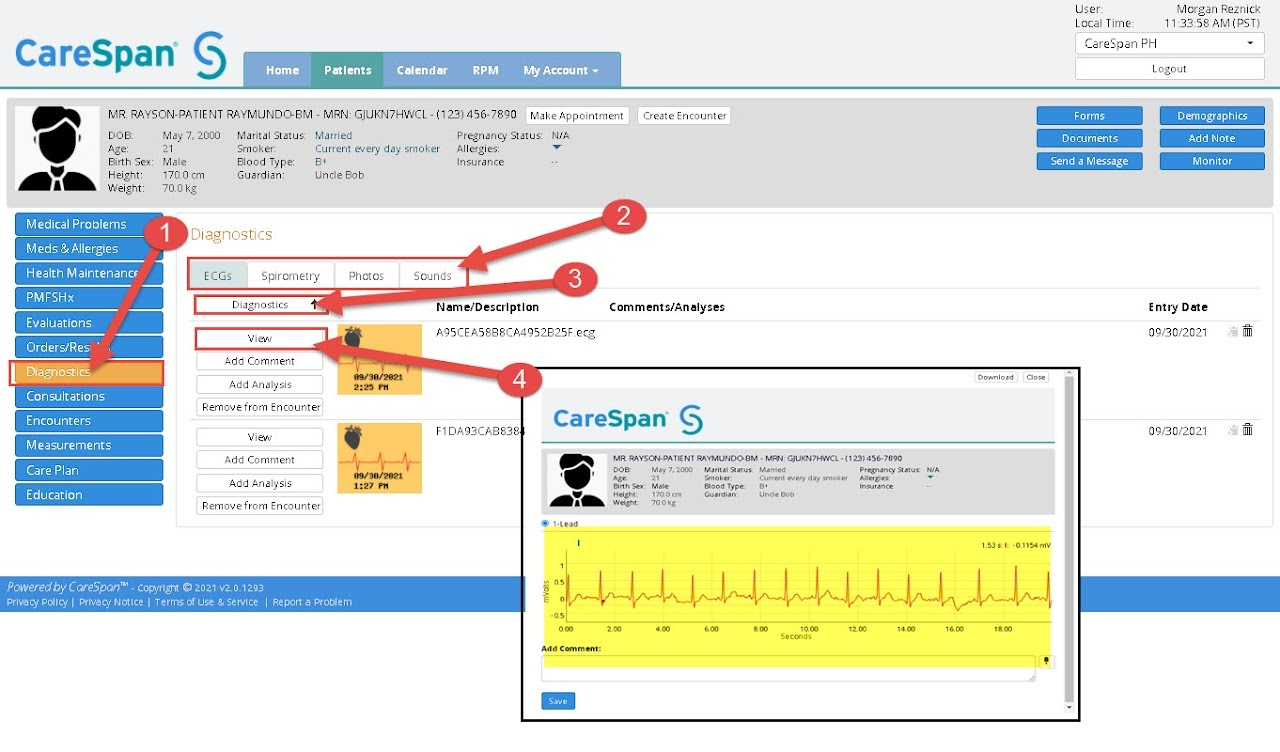Open Encounters in the sidebar
The width and height of the screenshot is (1280, 752).
click(x=88, y=421)
